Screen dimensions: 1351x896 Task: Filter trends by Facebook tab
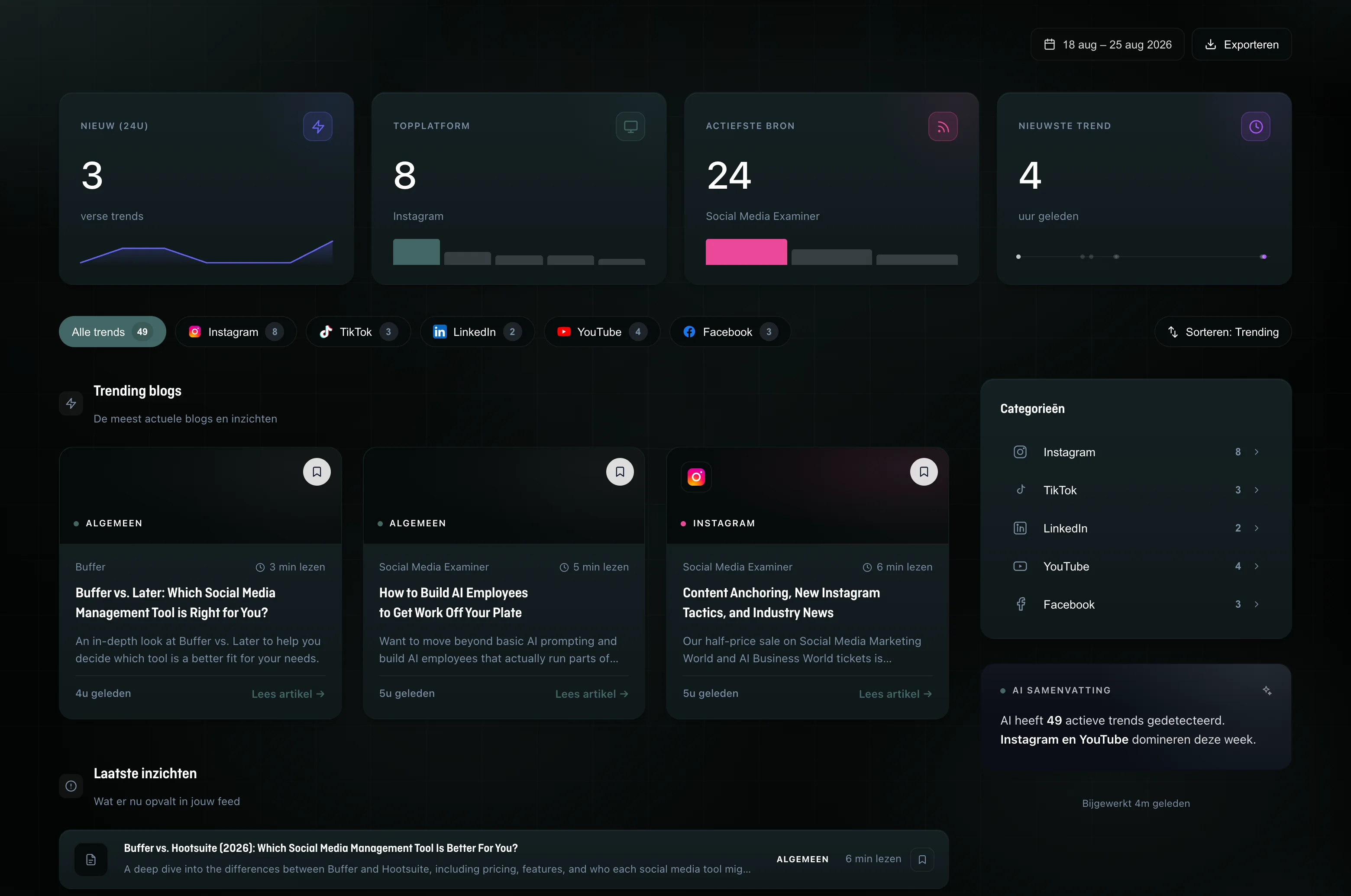[730, 332]
